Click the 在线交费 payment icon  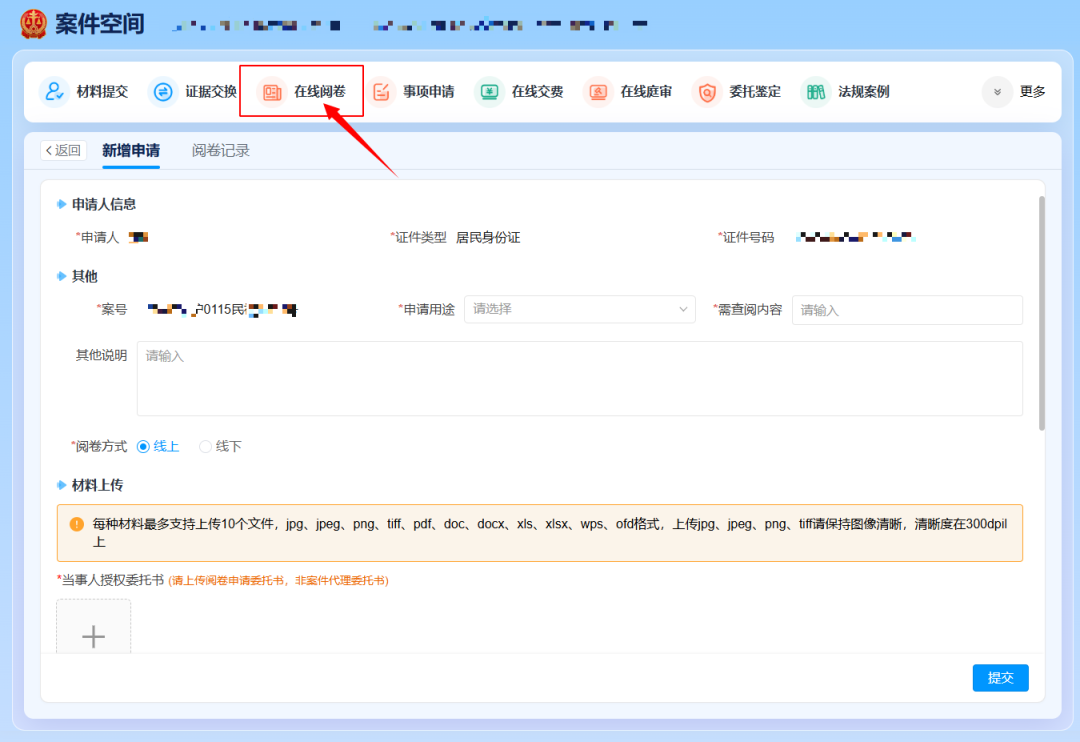click(x=489, y=92)
